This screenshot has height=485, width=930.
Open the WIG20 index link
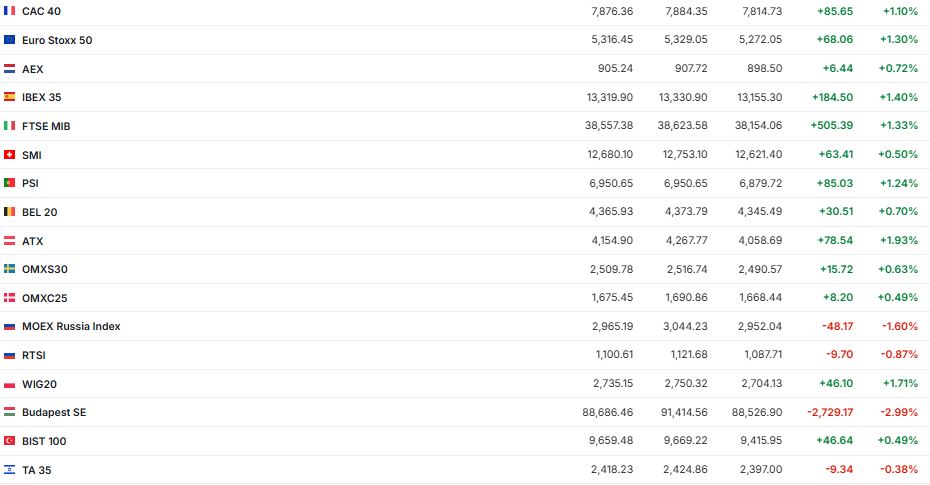pyautogui.click(x=38, y=384)
